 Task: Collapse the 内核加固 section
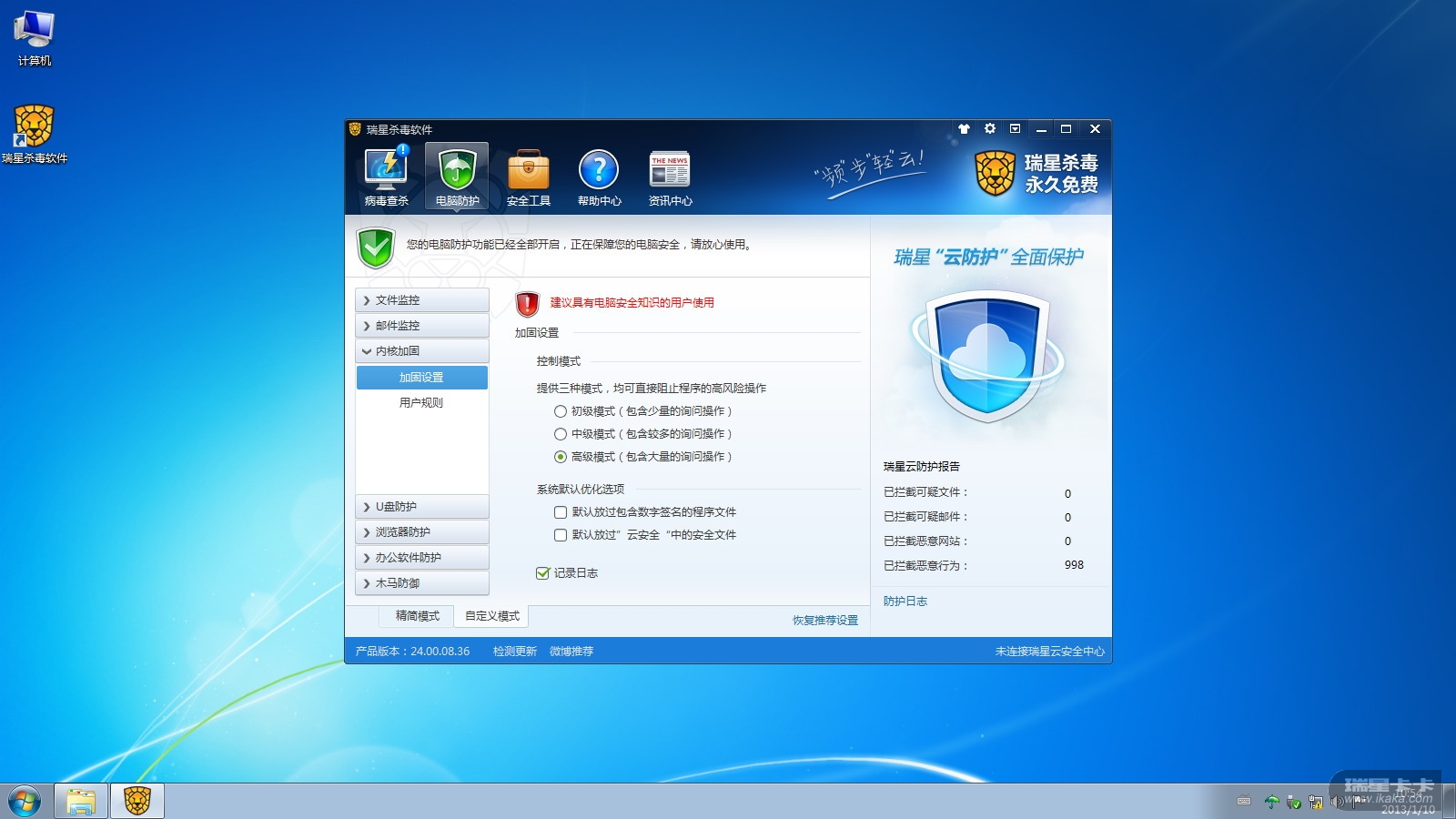coord(422,351)
